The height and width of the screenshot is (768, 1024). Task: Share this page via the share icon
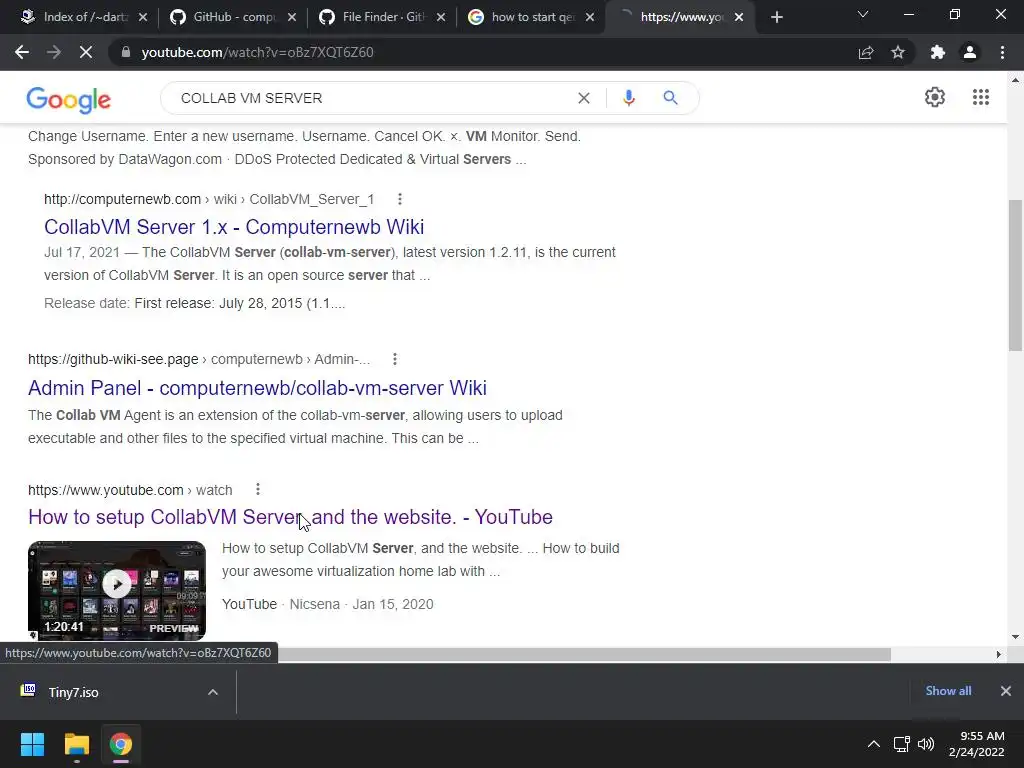click(866, 52)
